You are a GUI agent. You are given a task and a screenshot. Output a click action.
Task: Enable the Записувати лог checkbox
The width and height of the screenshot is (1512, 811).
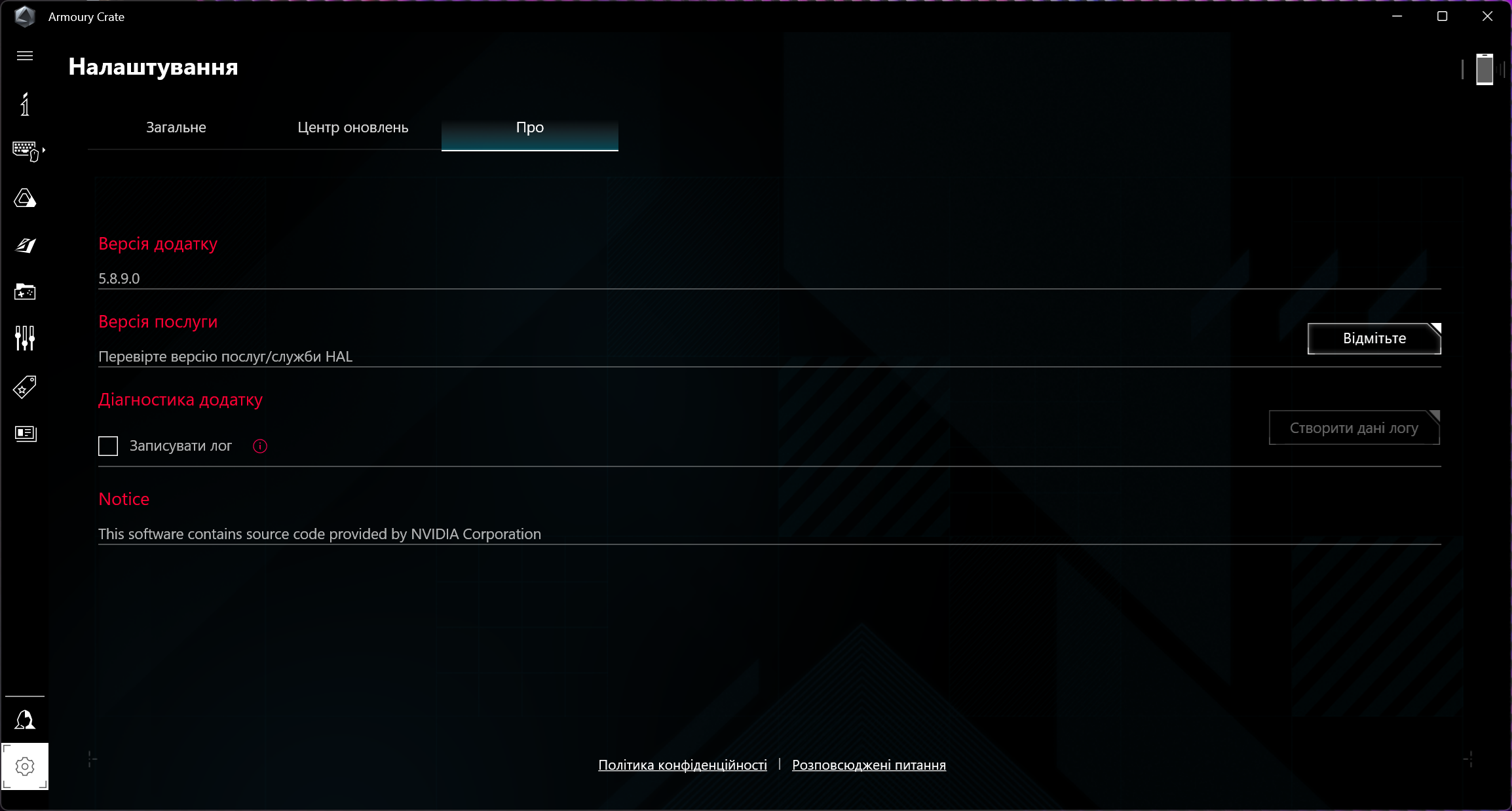pyautogui.click(x=108, y=446)
